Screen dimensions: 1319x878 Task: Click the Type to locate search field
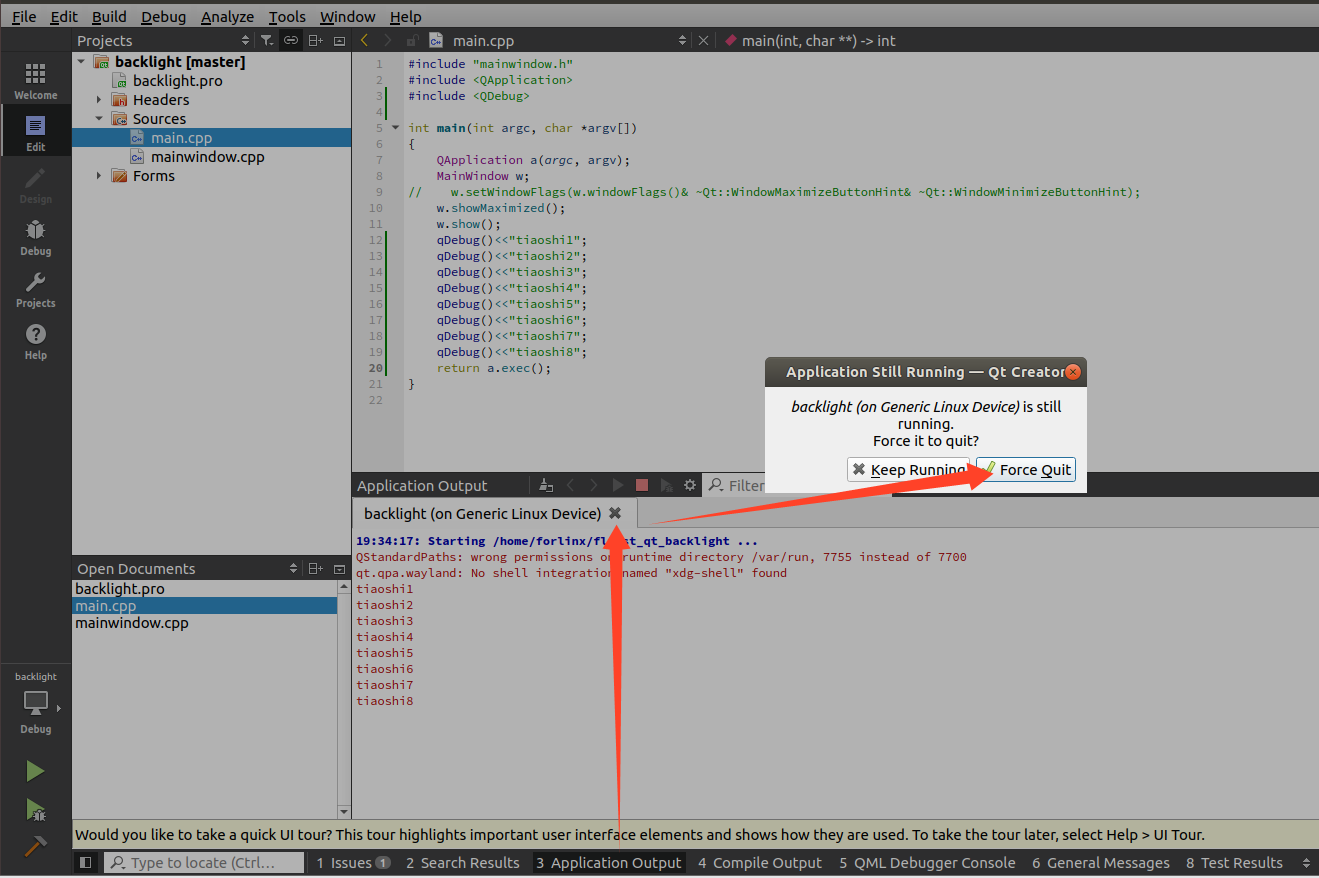tap(205, 863)
